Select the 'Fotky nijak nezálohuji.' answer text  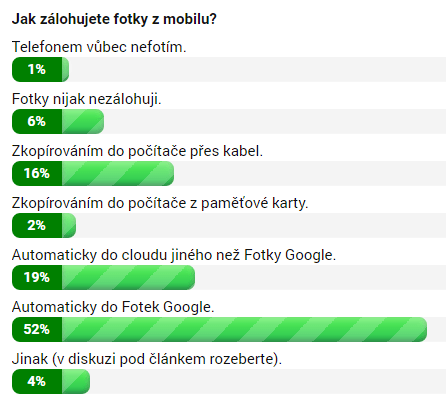click(87, 99)
